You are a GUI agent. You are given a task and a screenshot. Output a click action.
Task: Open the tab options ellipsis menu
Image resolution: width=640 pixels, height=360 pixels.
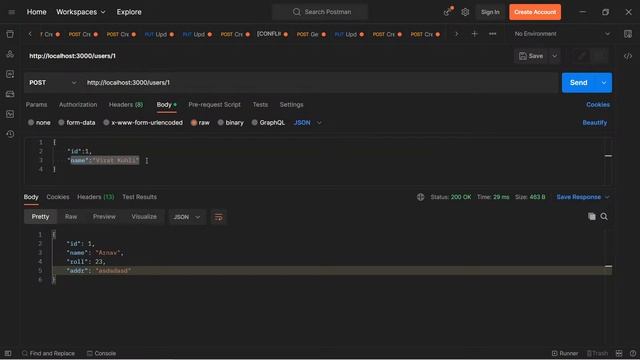coord(493,34)
